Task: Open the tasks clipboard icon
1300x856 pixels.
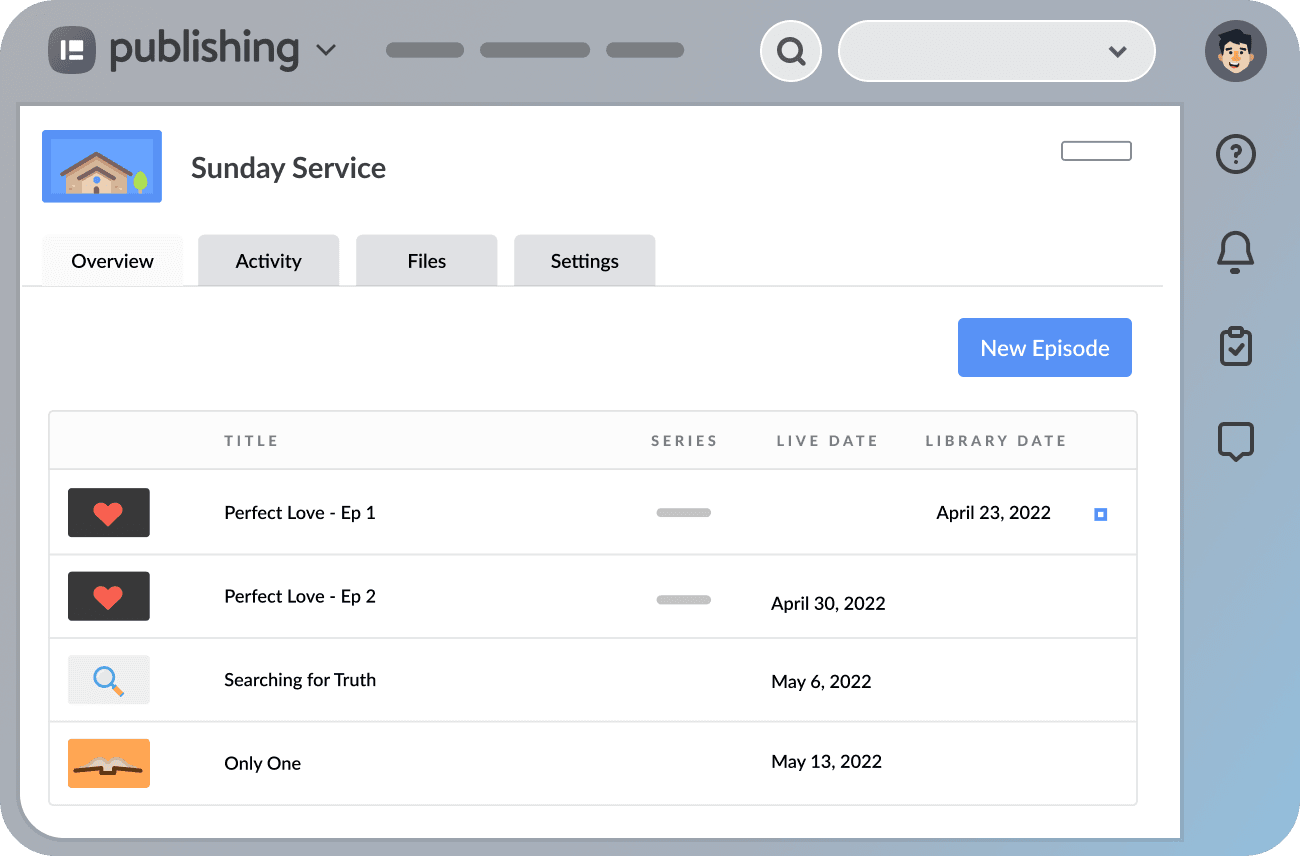Action: 1235,346
